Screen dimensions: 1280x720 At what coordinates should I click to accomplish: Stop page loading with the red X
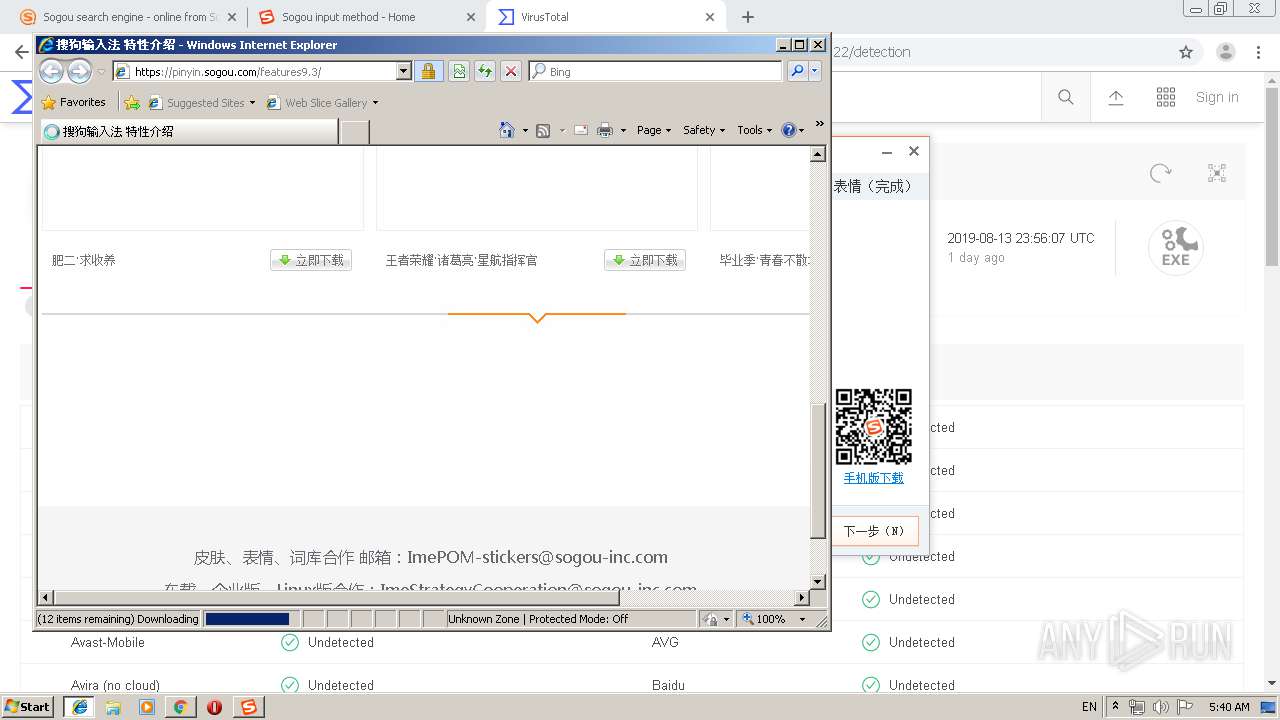coord(510,71)
